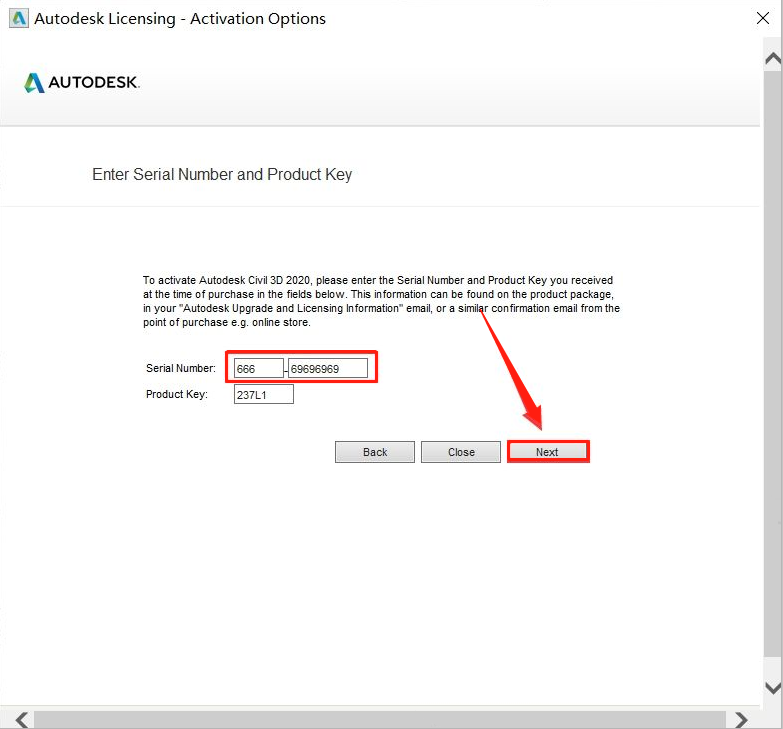This screenshot has width=783, height=729.
Task: Click the "Serial Number:" label
Action: tap(180, 369)
